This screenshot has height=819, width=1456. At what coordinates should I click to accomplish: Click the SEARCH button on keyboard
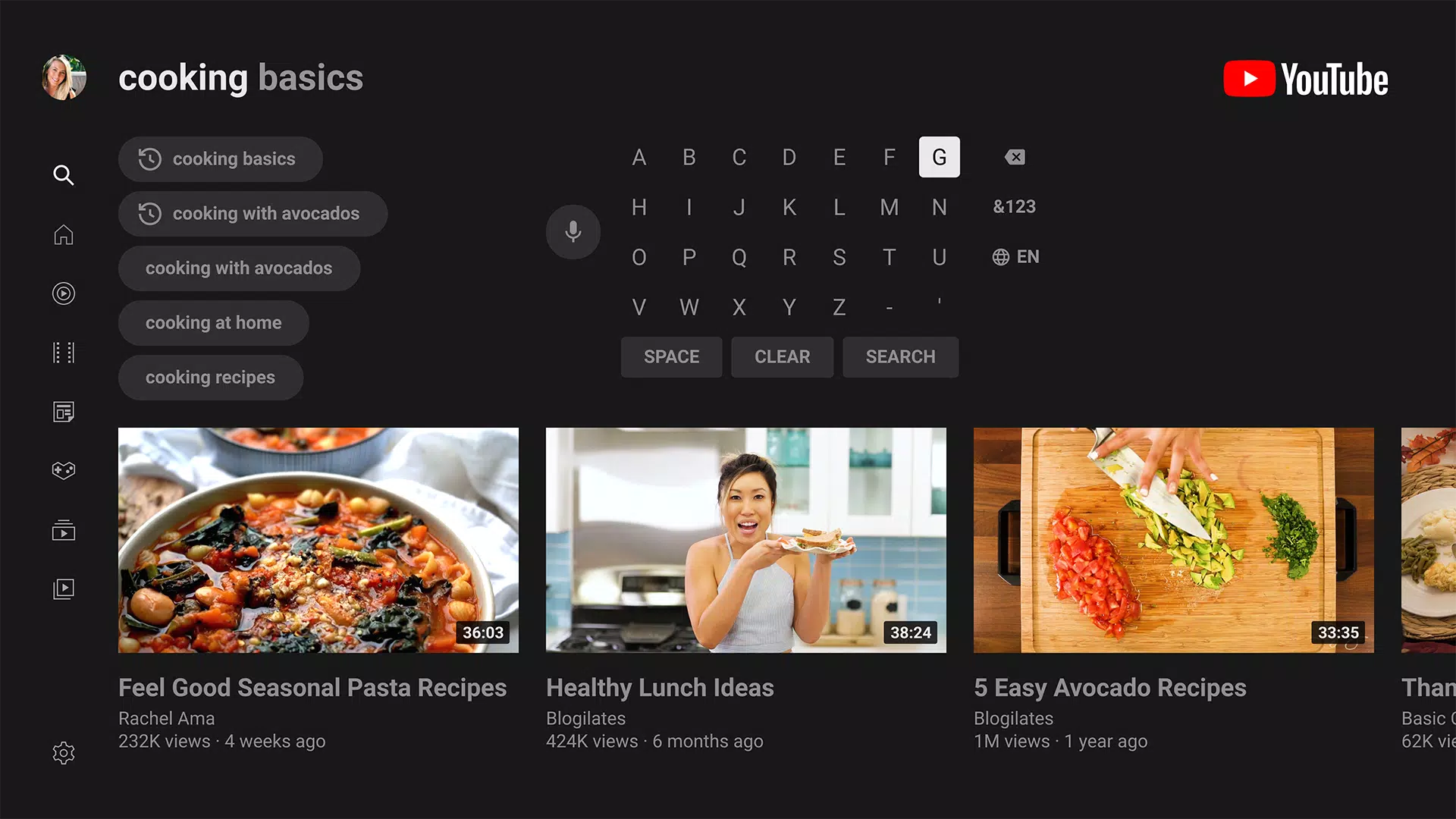[899, 357]
